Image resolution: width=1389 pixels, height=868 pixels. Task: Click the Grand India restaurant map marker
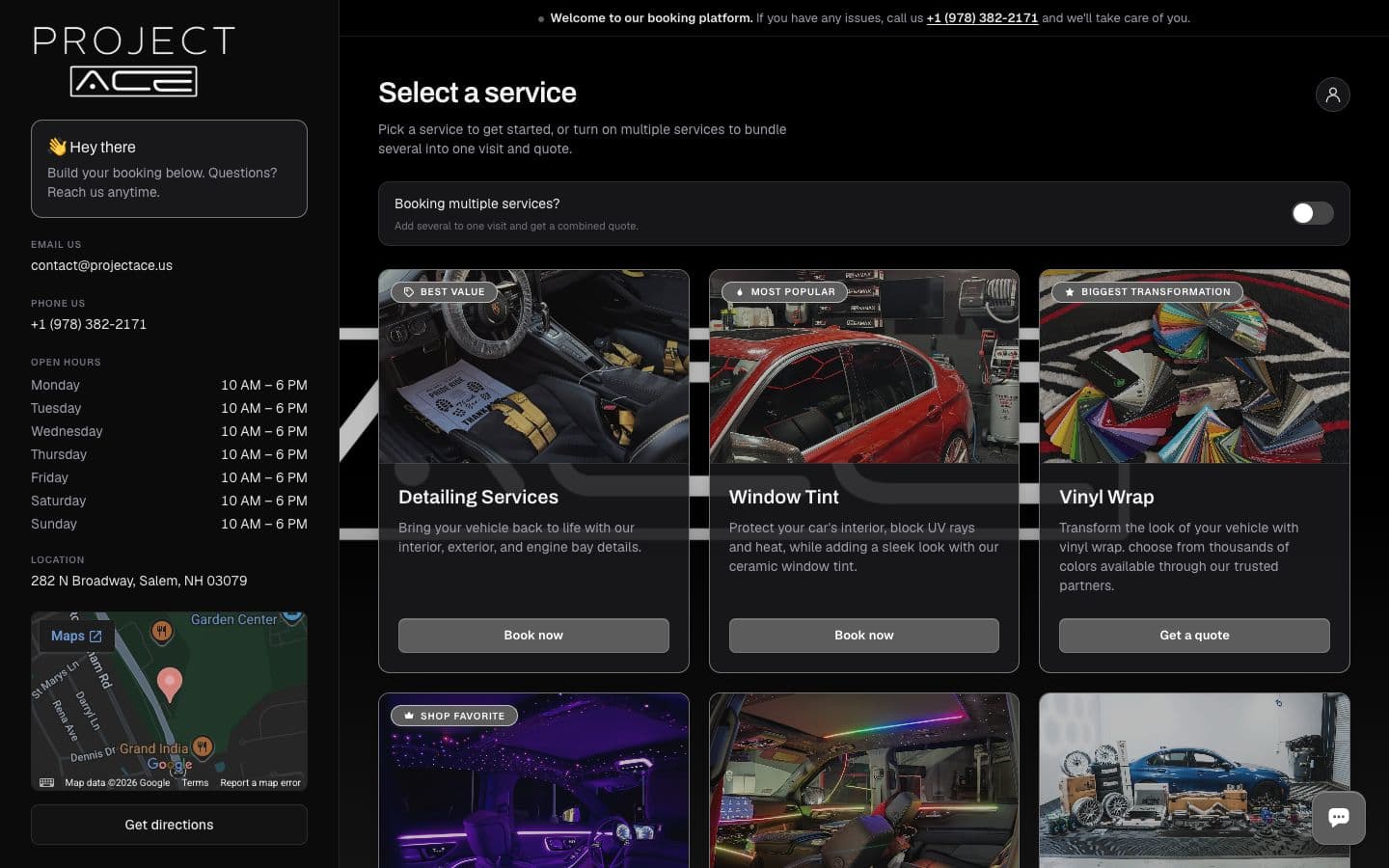tap(203, 746)
